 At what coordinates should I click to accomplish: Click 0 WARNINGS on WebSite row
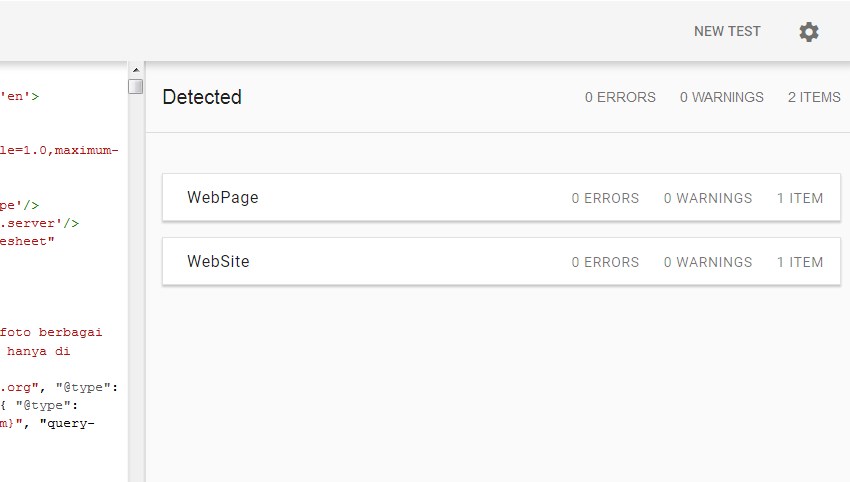(708, 262)
